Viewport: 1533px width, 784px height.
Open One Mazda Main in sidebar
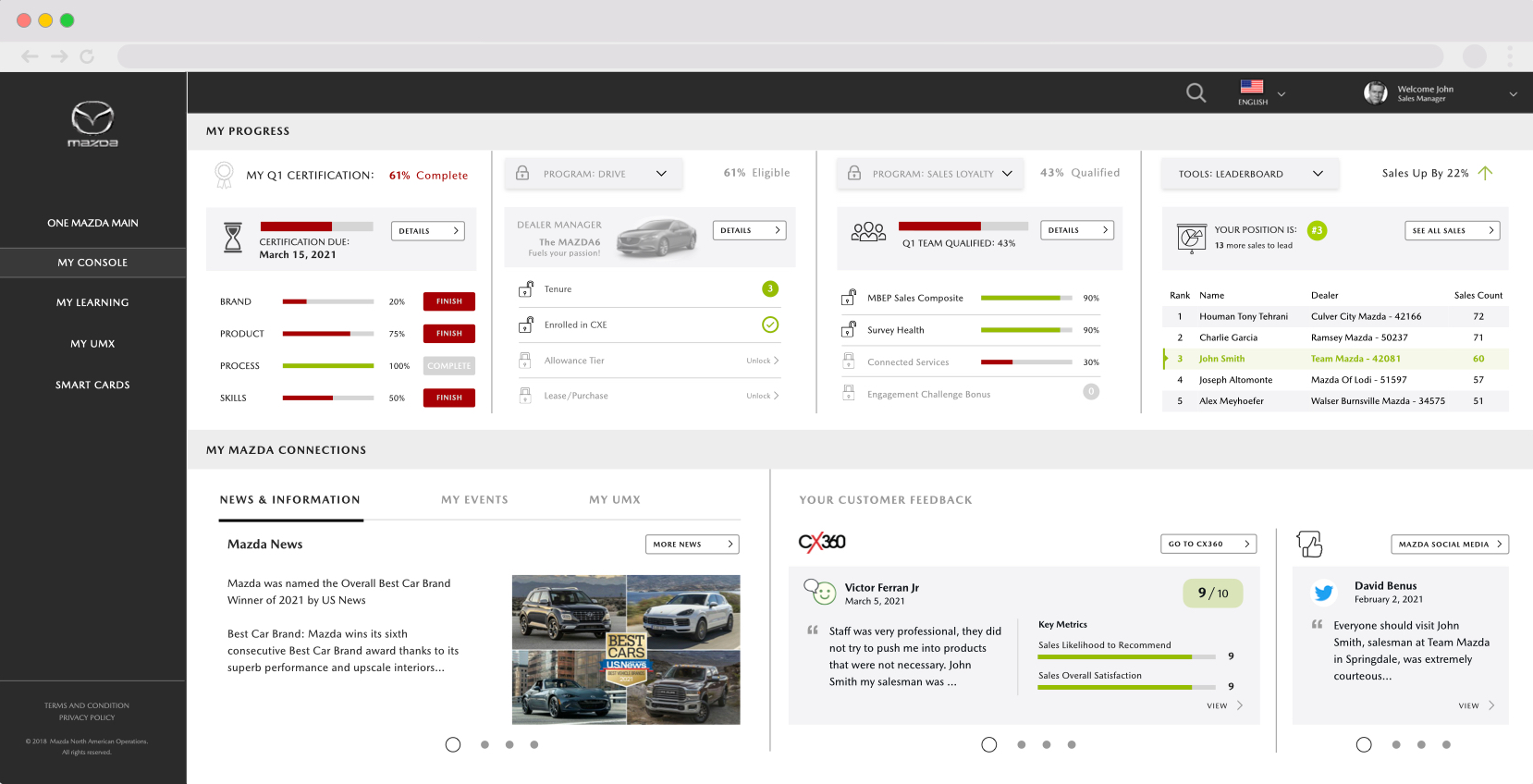pyautogui.click(x=92, y=223)
